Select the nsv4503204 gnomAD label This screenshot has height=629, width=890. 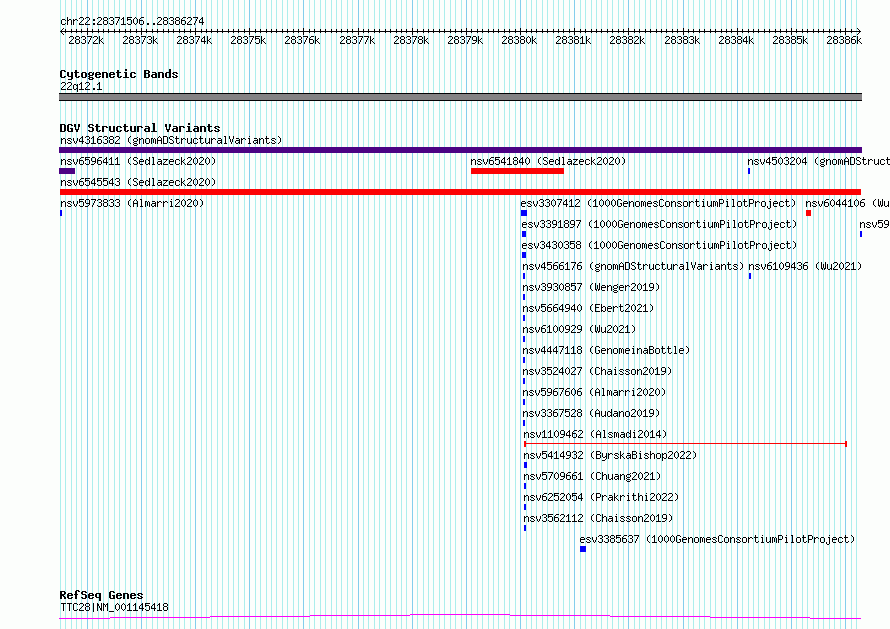(818, 161)
